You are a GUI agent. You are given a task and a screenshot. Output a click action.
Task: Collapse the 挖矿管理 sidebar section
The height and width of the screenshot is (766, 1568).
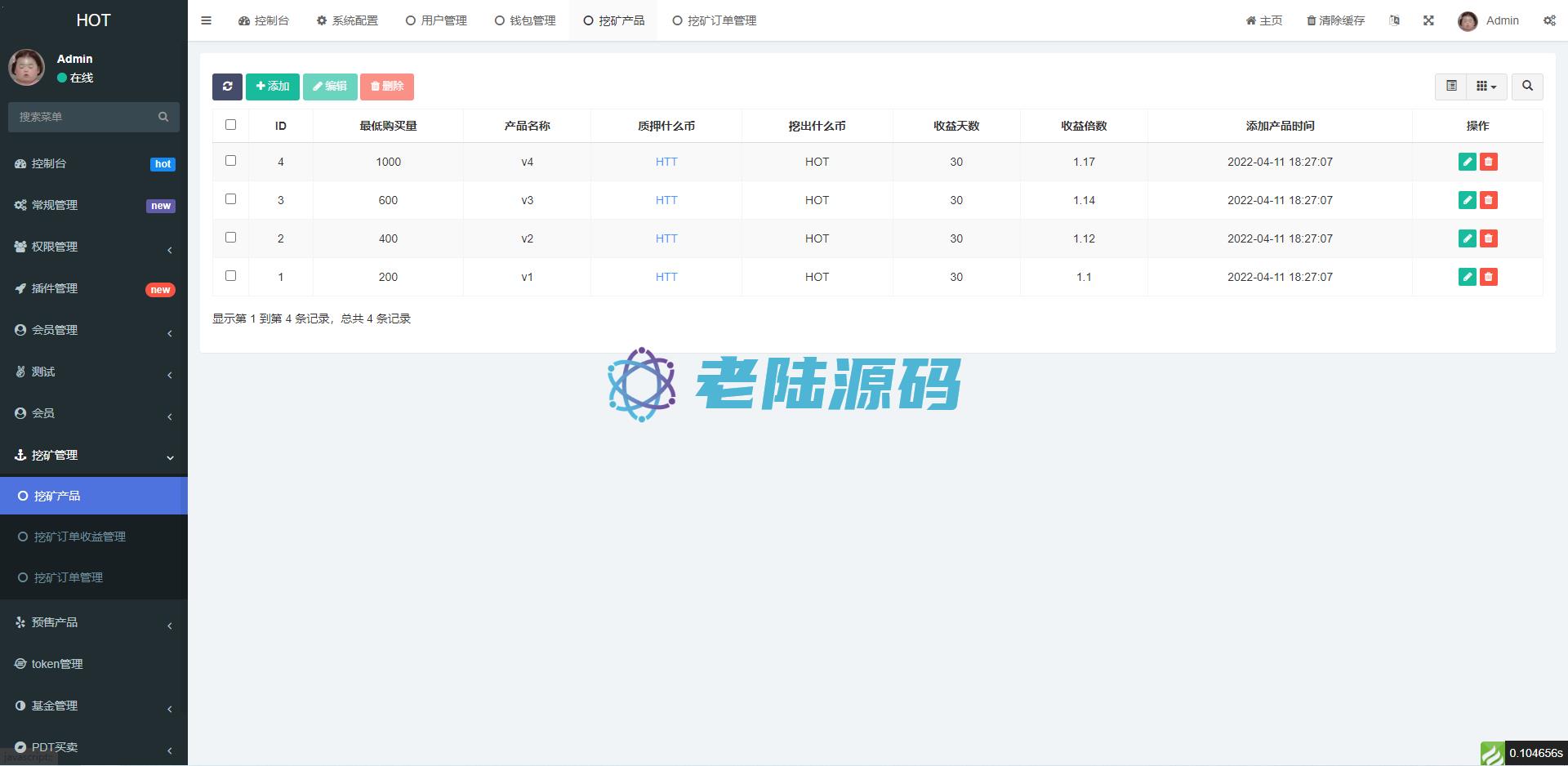94,455
